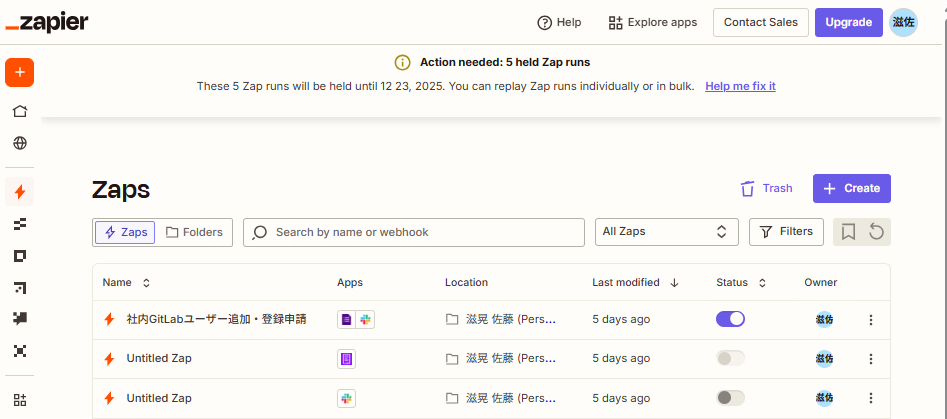Image resolution: width=947 pixels, height=419 pixels.
Task: Open the globe Discover icon in sidebar
Action: click(x=20, y=143)
